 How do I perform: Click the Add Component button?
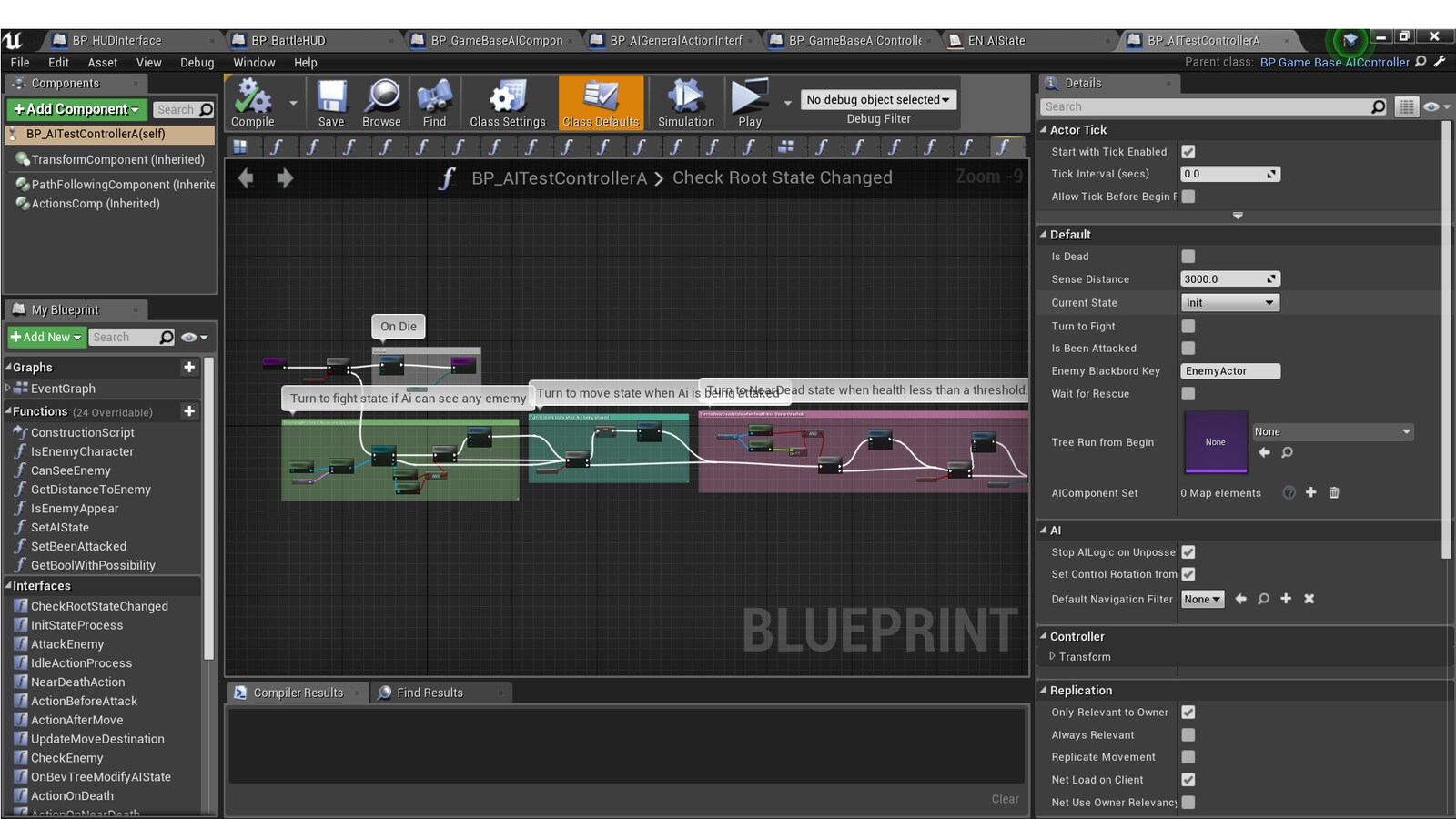(76, 109)
